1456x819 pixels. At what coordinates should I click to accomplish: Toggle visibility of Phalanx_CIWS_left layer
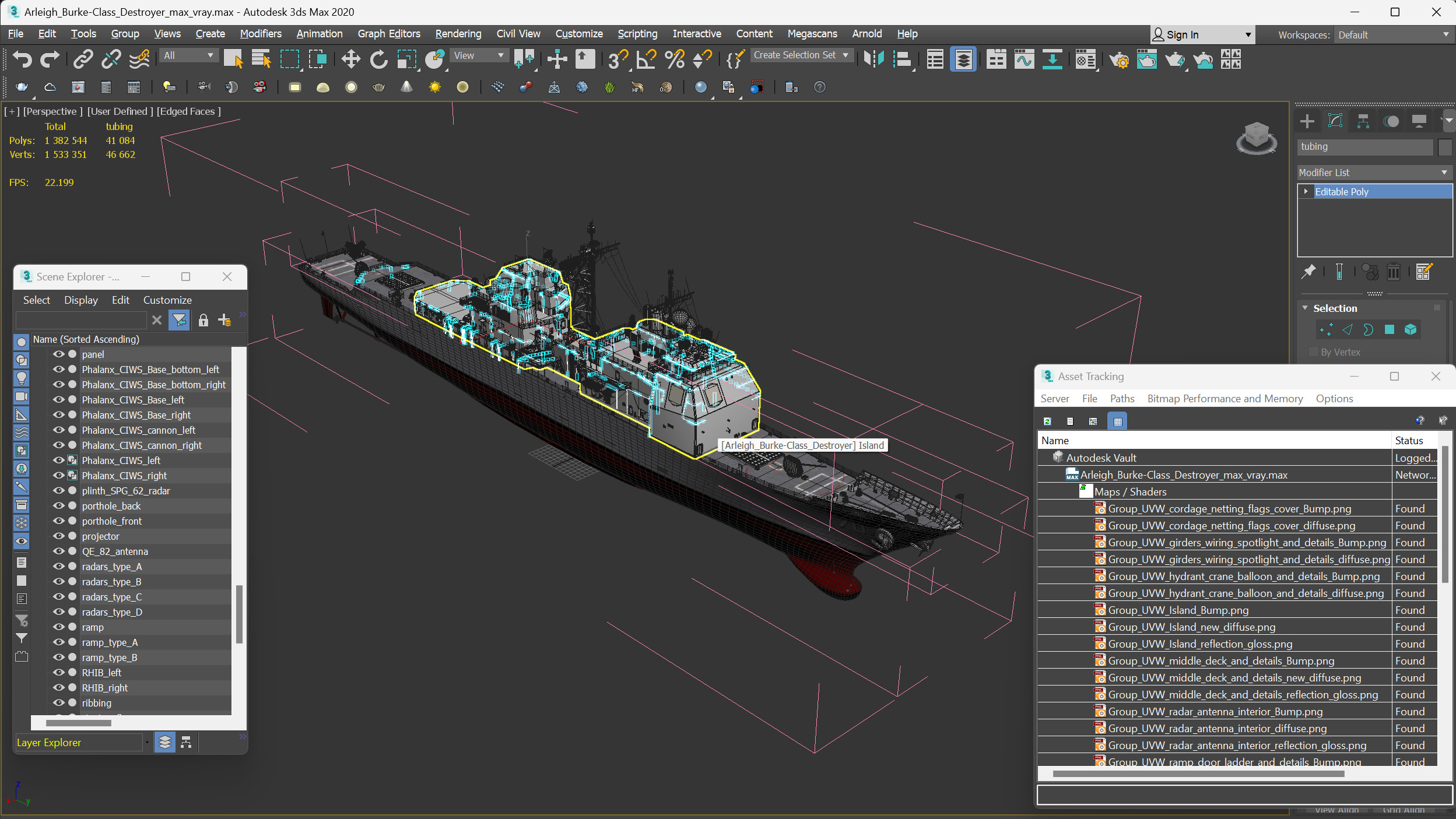[x=57, y=460]
